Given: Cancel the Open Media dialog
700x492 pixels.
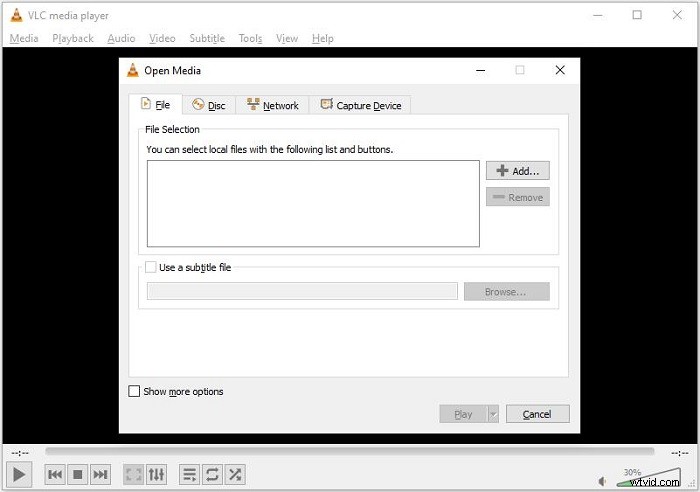Looking at the screenshot, I should click(x=538, y=414).
